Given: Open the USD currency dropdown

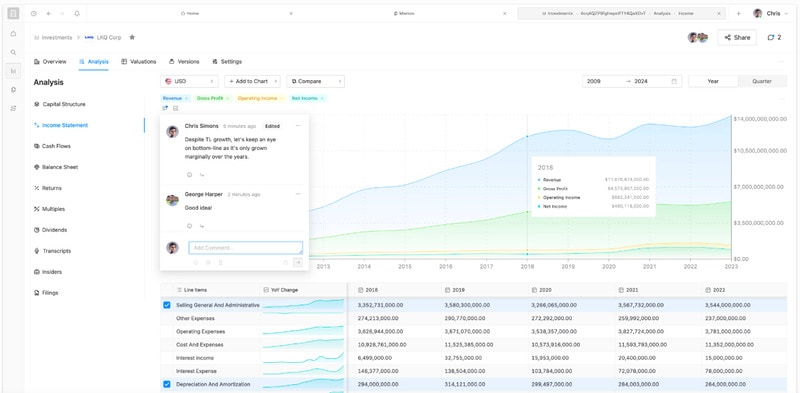Looking at the screenshot, I should [189, 81].
